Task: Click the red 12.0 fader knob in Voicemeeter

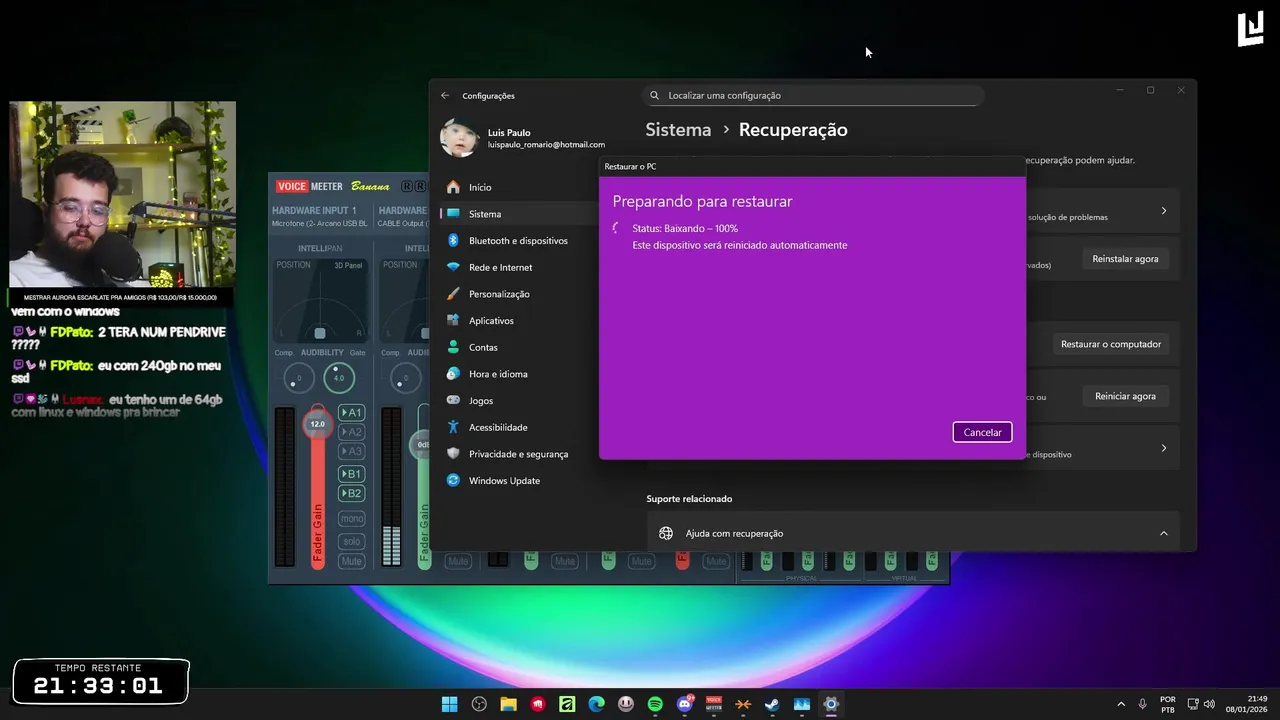Action: 317,424
